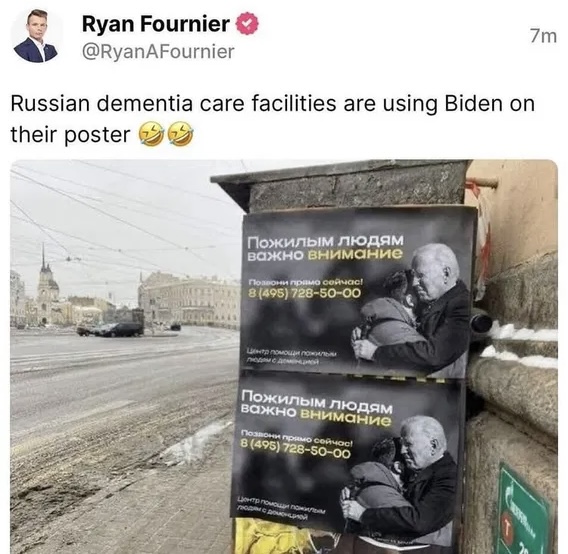Open the attached street photo
The width and height of the screenshot is (568, 554).
click(x=284, y=357)
